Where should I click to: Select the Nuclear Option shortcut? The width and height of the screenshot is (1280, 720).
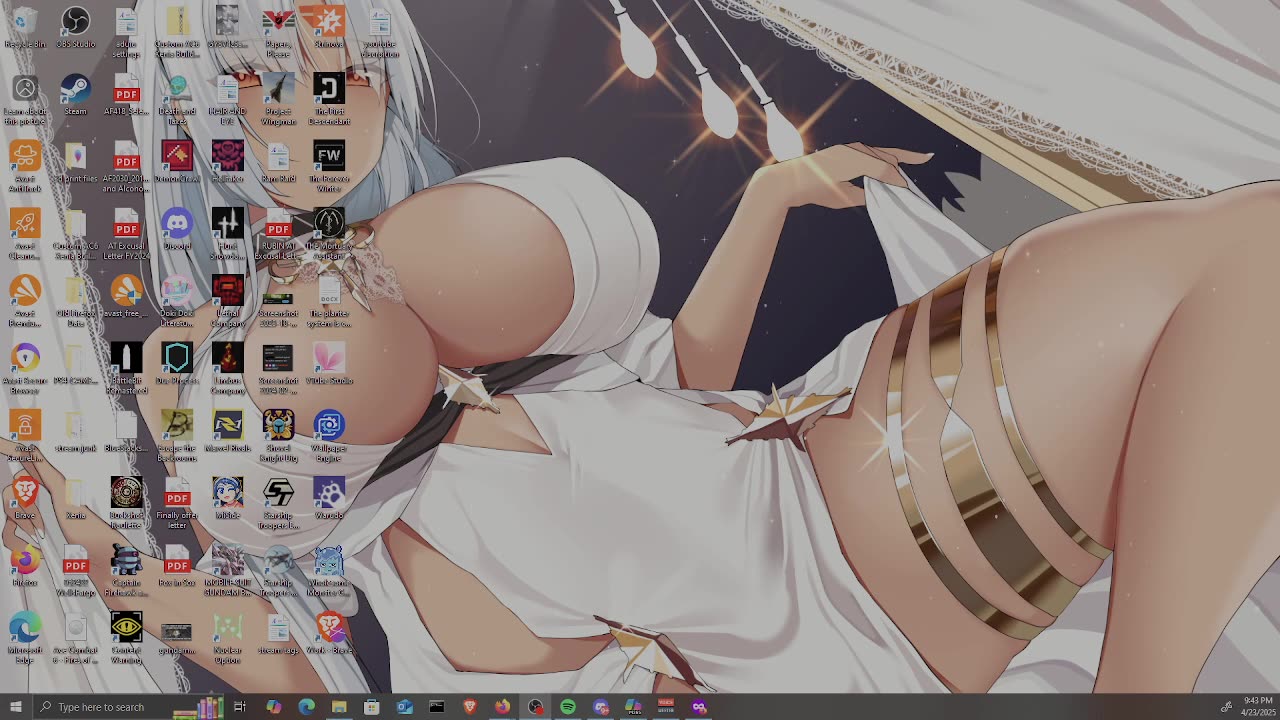tap(227, 639)
